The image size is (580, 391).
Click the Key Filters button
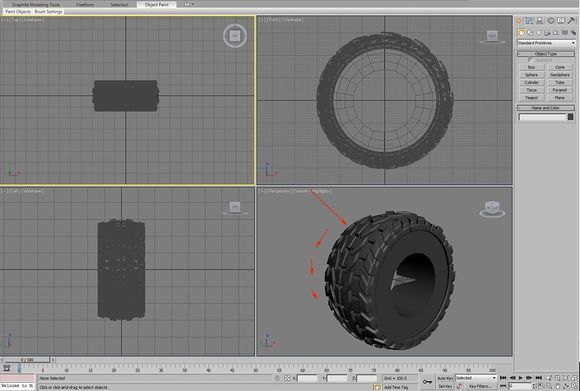tap(480, 386)
